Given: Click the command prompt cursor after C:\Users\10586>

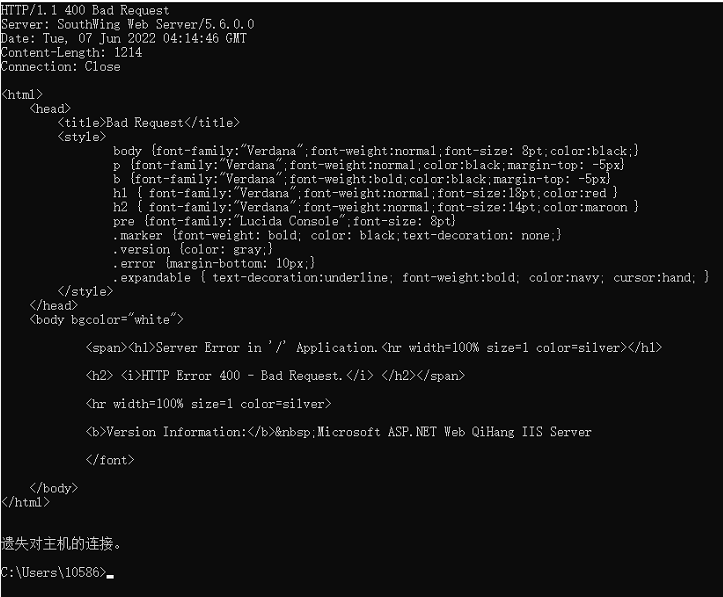Looking at the screenshot, I should (x=110, y=574).
